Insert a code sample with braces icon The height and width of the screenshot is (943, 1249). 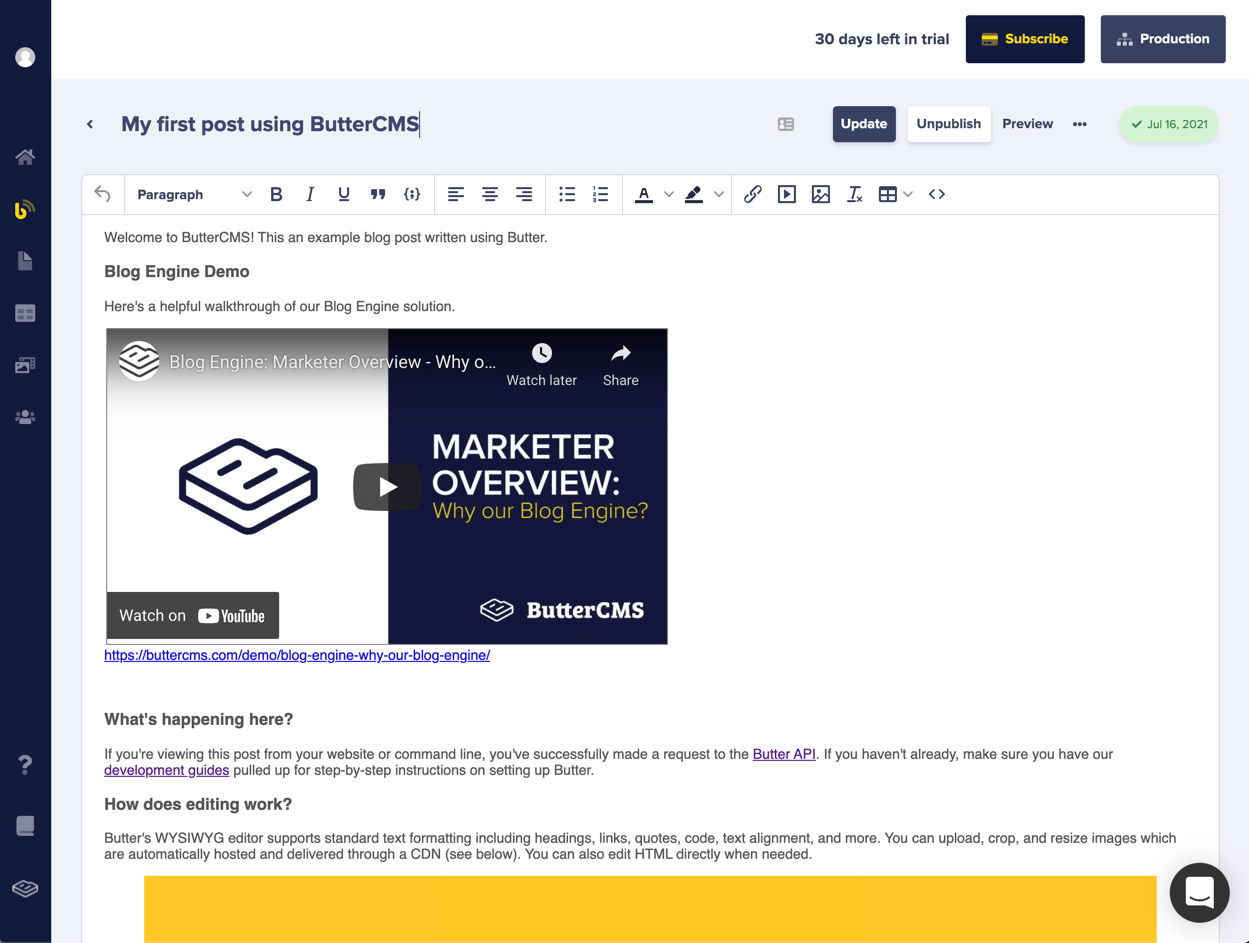pos(412,194)
